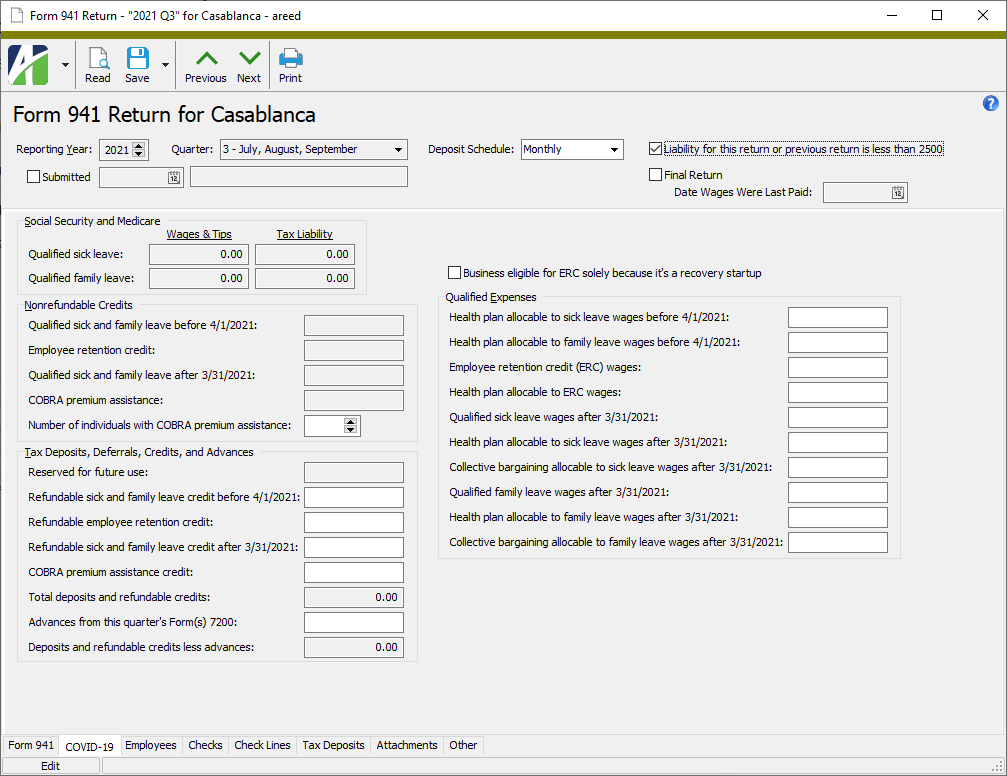Open the Save dropdown arrow
The height and width of the screenshot is (776, 1007).
pyautogui.click(x=165, y=65)
